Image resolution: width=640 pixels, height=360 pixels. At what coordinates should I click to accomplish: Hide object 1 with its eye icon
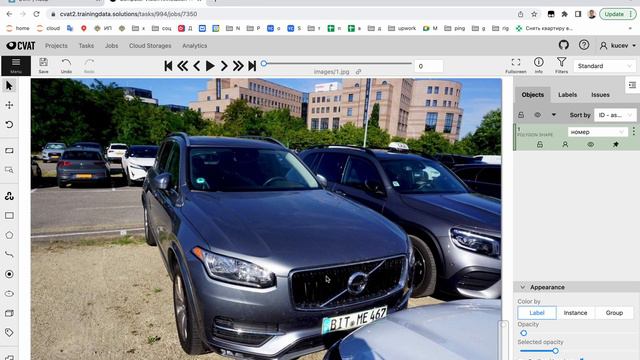[590, 144]
